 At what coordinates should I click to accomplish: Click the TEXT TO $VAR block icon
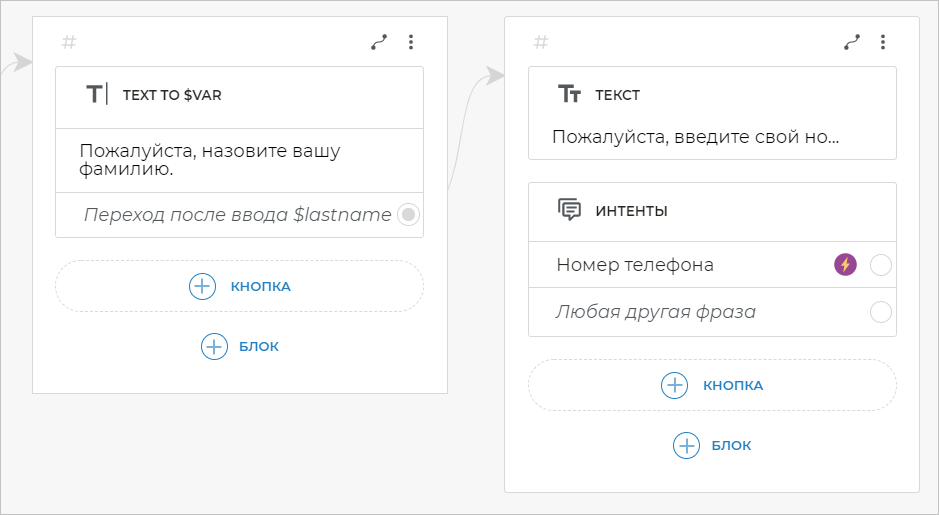96,95
